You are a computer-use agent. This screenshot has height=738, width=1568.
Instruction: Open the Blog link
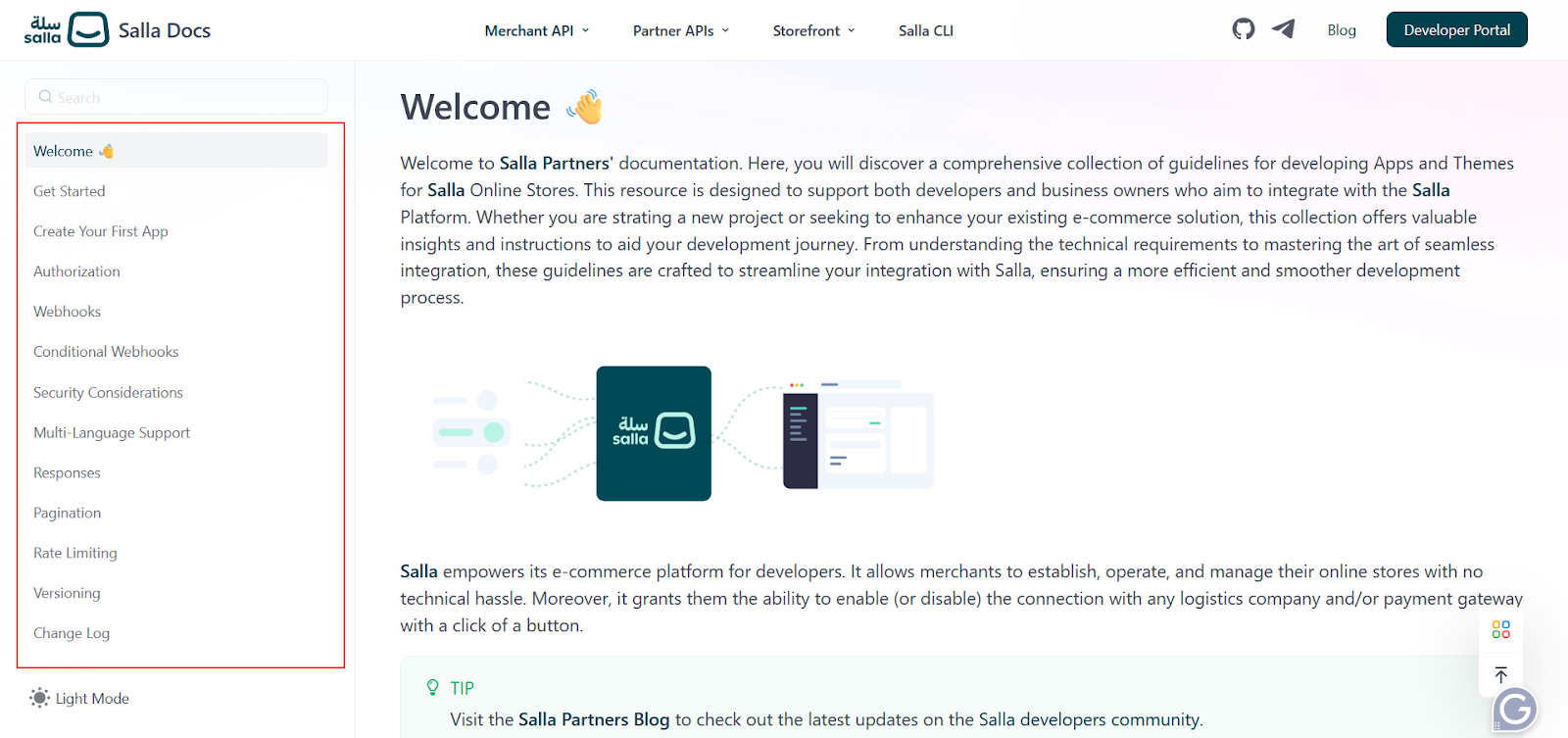pyautogui.click(x=1342, y=30)
